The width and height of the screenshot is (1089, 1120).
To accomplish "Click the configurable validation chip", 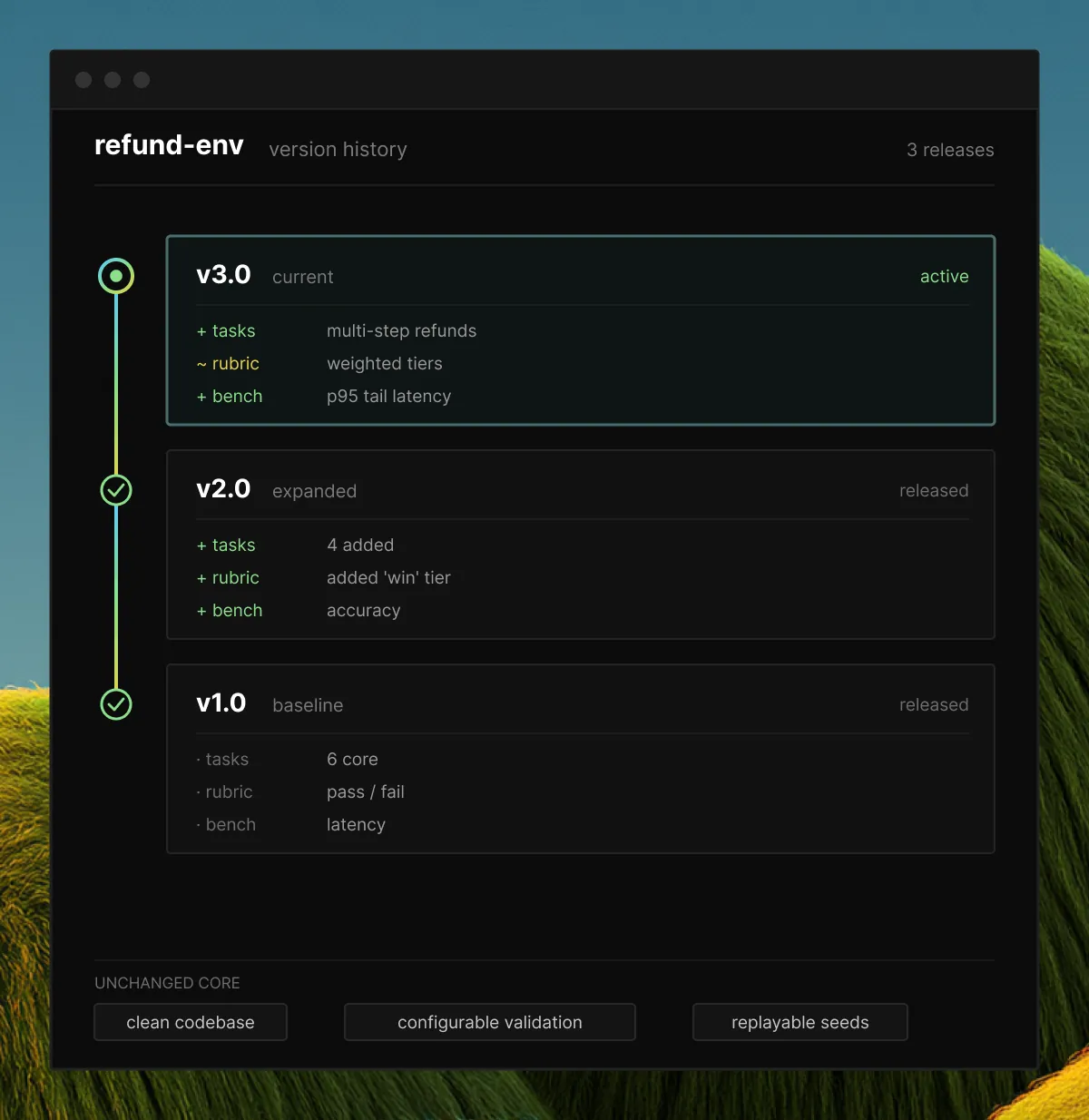I will [x=490, y=1022].
